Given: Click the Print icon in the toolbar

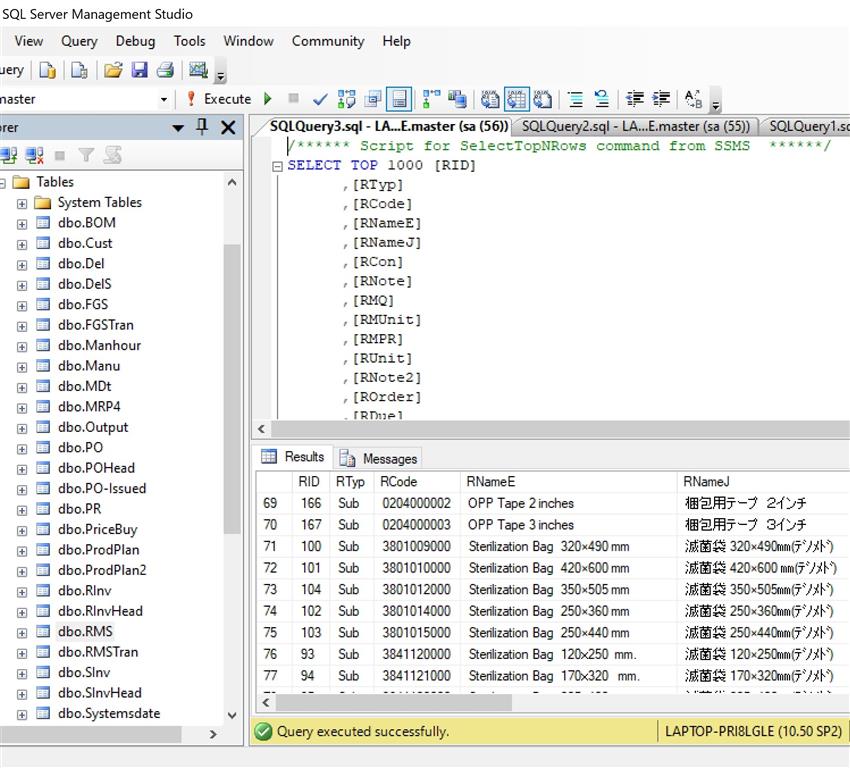Looking at the screenshot, I should [x=165, y=70].
